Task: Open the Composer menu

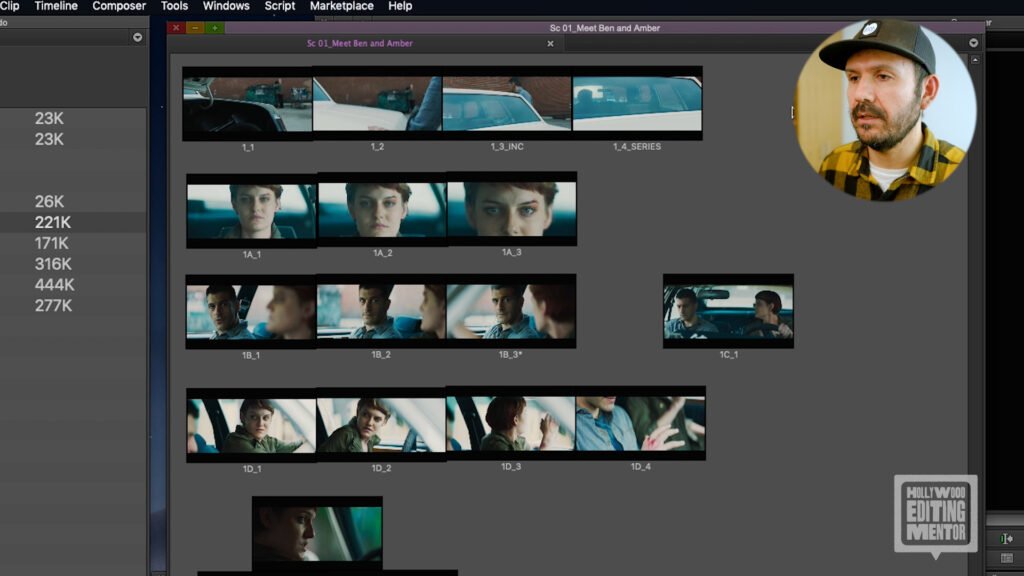Action: (119, 6)
